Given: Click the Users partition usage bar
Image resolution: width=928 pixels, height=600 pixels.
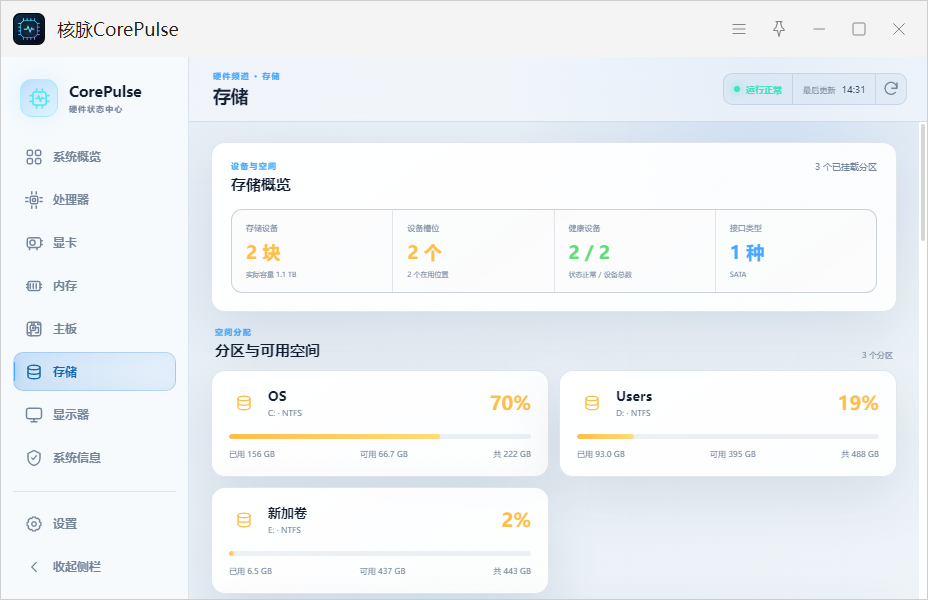Looking at the screenshot, I should tap(728, 437).
